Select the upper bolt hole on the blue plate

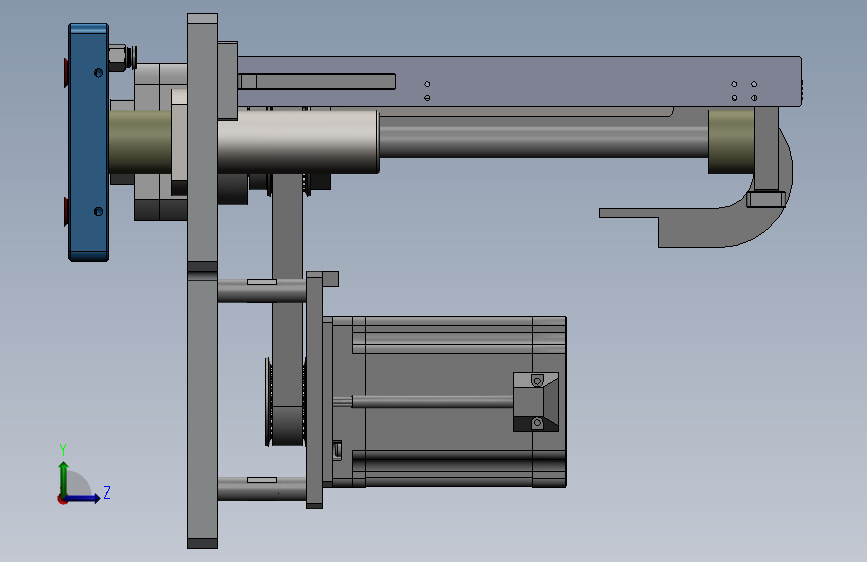click(x=98, y=72)
